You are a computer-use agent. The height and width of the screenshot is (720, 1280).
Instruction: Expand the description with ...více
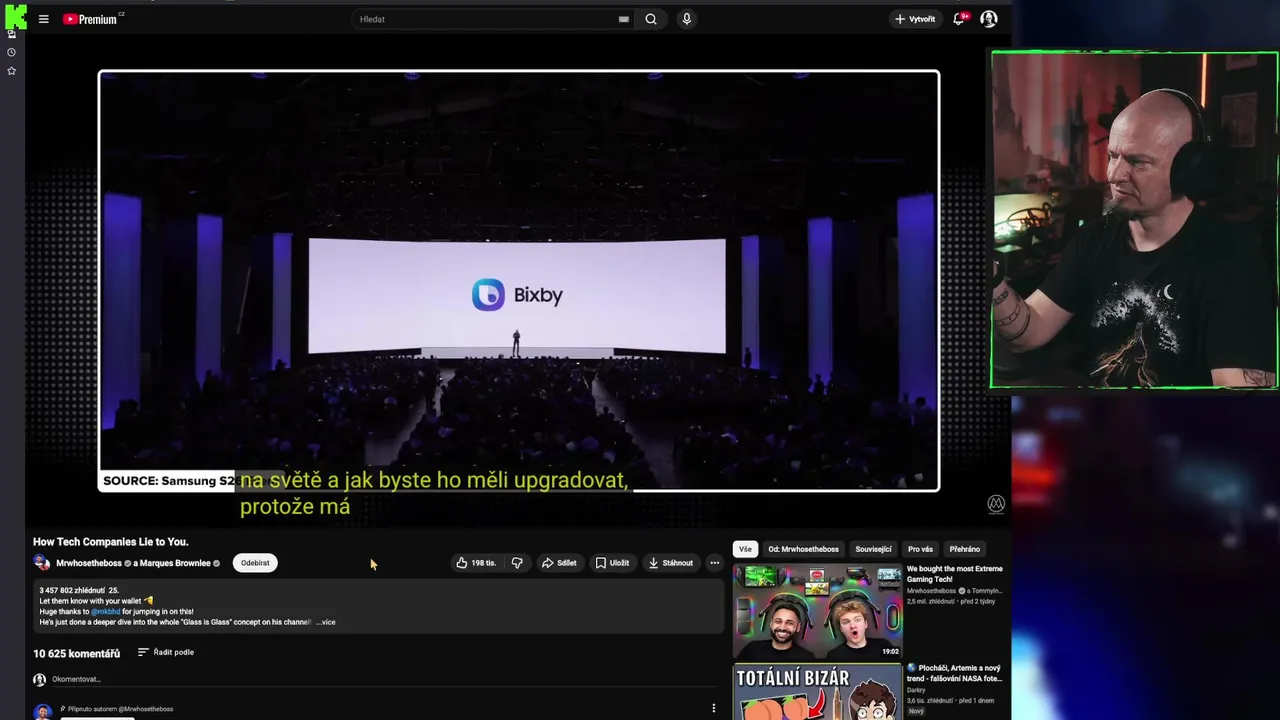(326, 622)
